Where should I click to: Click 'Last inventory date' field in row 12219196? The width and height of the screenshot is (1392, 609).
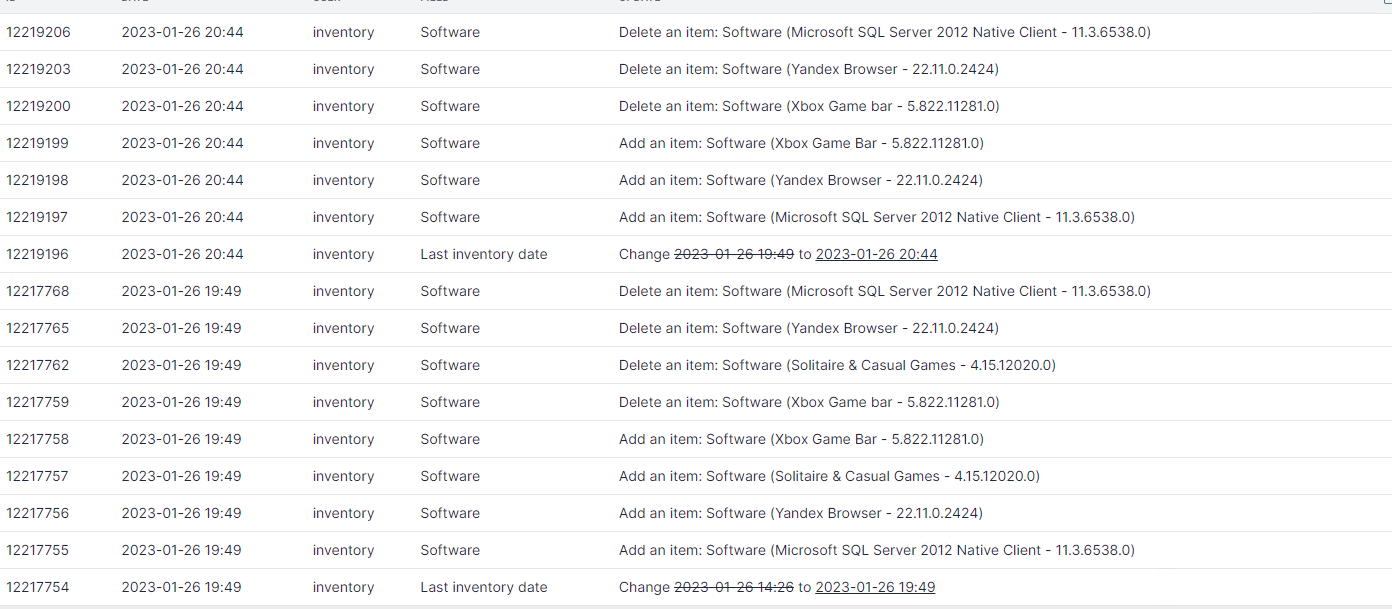[x=484, y=254]
